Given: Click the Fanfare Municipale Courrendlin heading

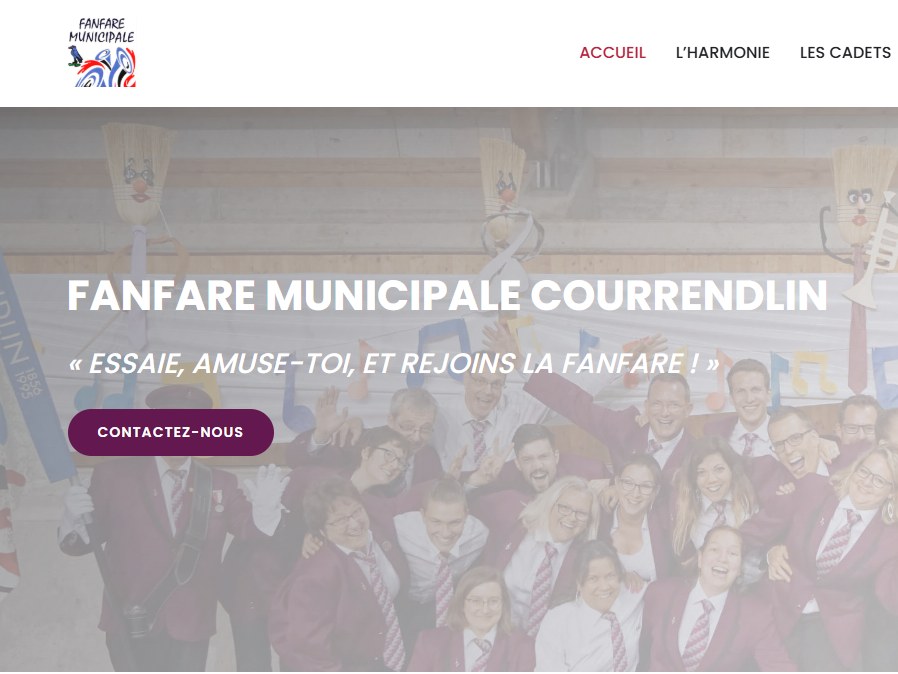Looking at the screenshot, I should pos(447,295).
